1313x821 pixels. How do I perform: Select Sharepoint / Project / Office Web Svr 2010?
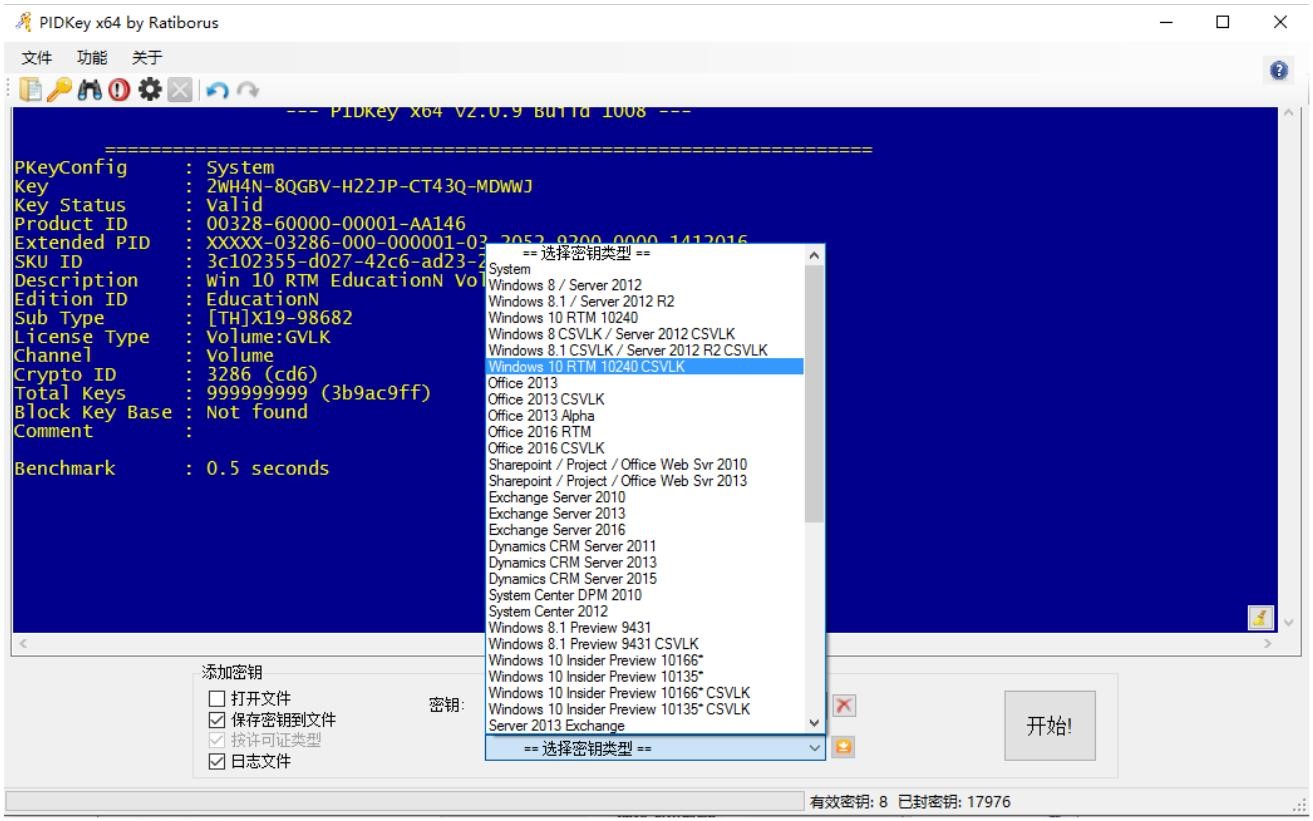(645, 464)
